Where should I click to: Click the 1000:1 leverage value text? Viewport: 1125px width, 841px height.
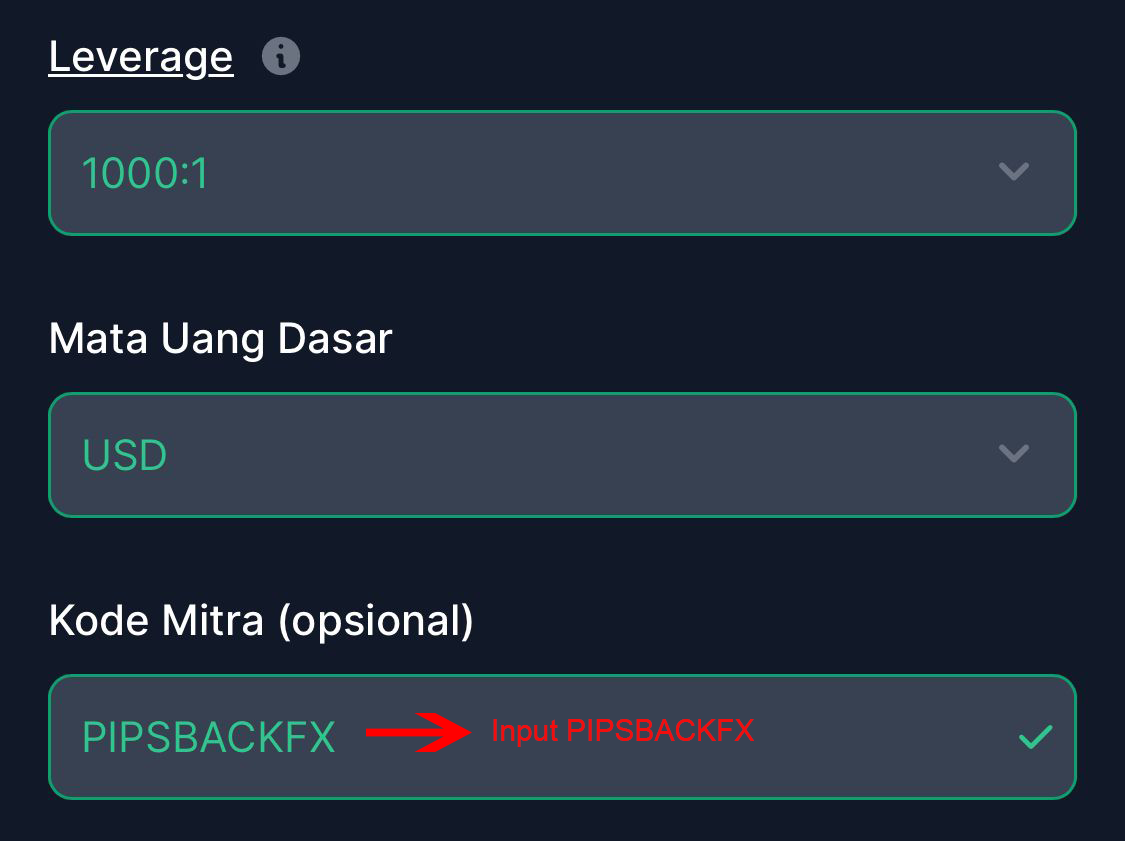(145, 174)
